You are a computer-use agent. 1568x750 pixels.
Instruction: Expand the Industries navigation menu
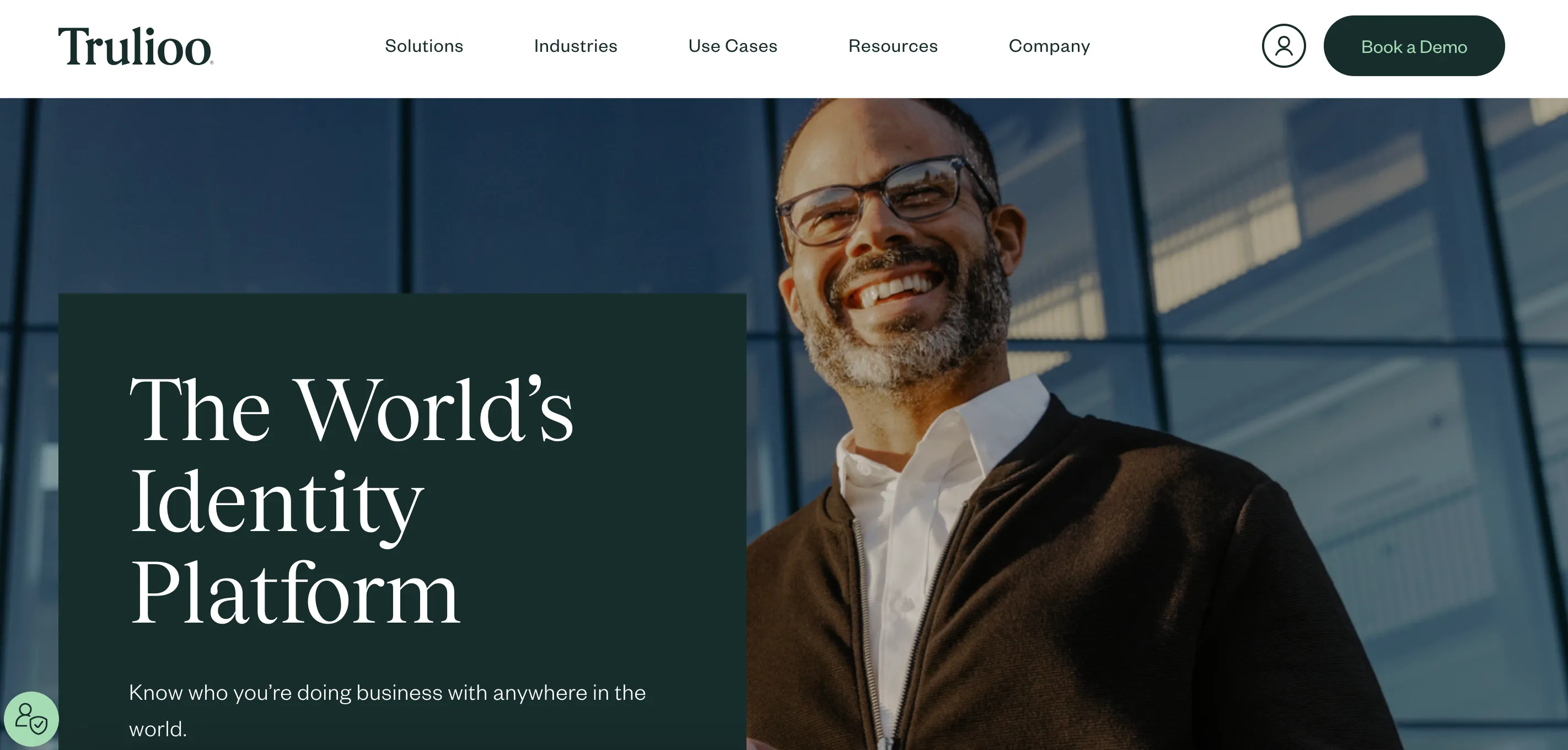pyautogui.click(x=575, y=46)
